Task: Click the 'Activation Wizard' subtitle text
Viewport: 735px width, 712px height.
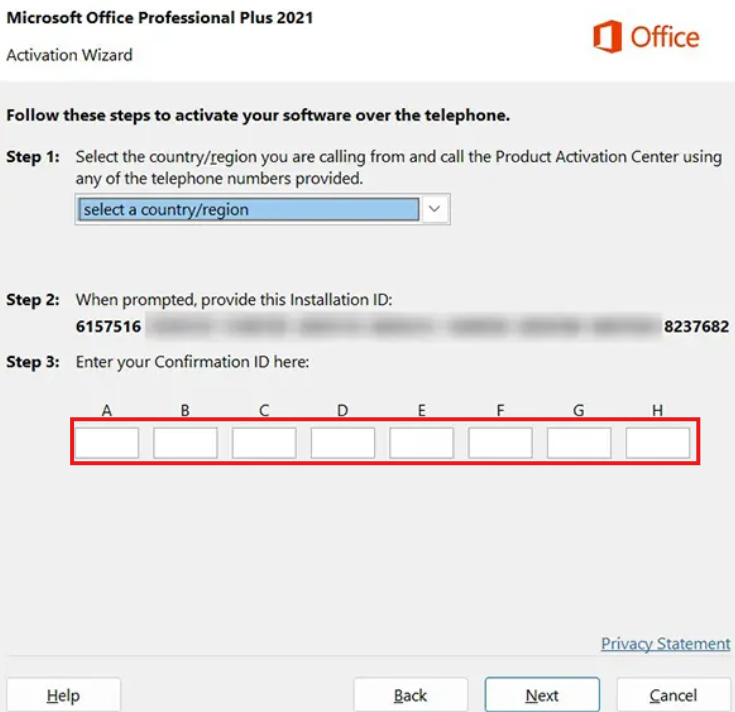Action: tap(69, 55)
